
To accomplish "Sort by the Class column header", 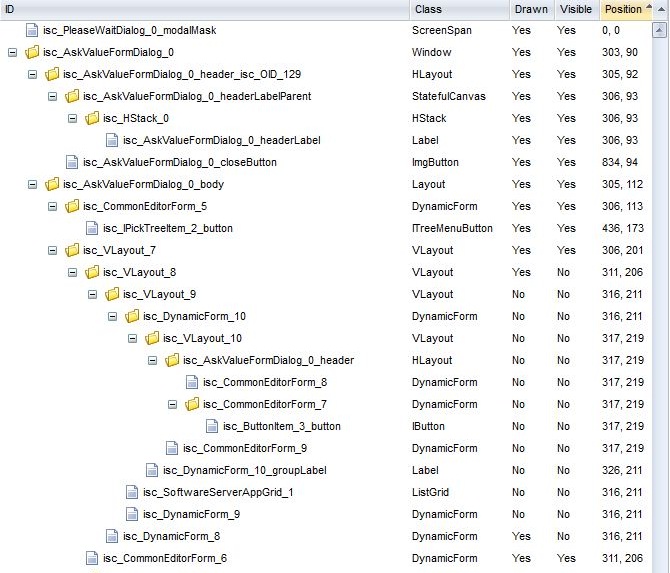I will (x=456, y=9).
